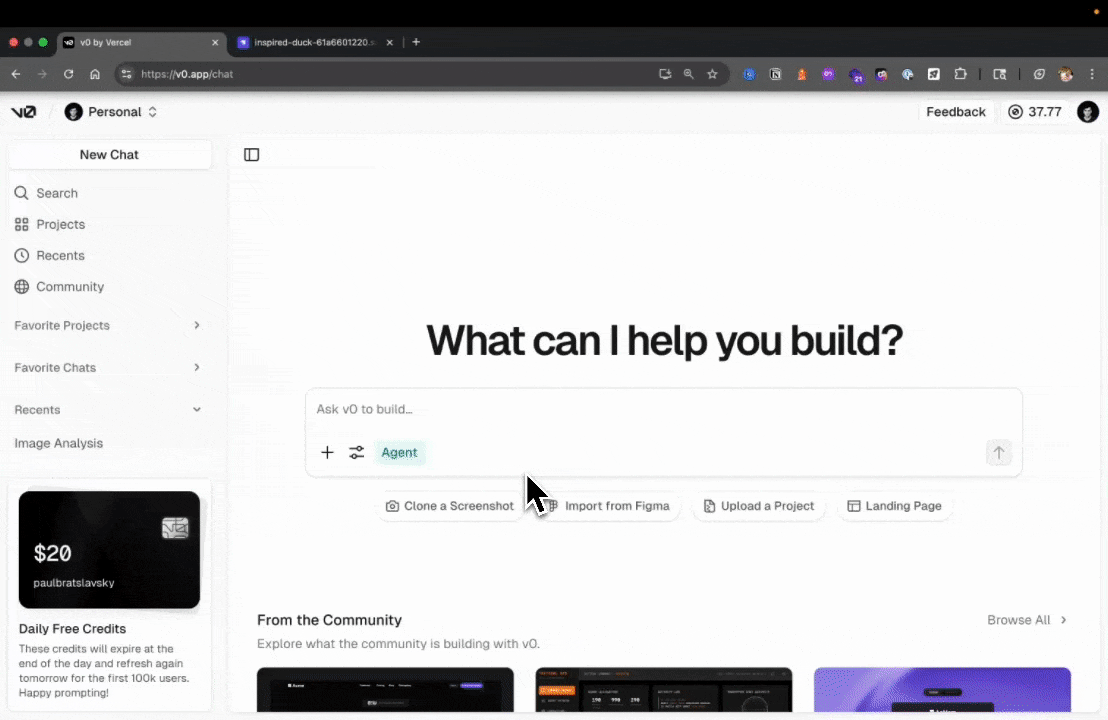Go back in browser history
Screen dimensions: 1108x720
[16, 74]
